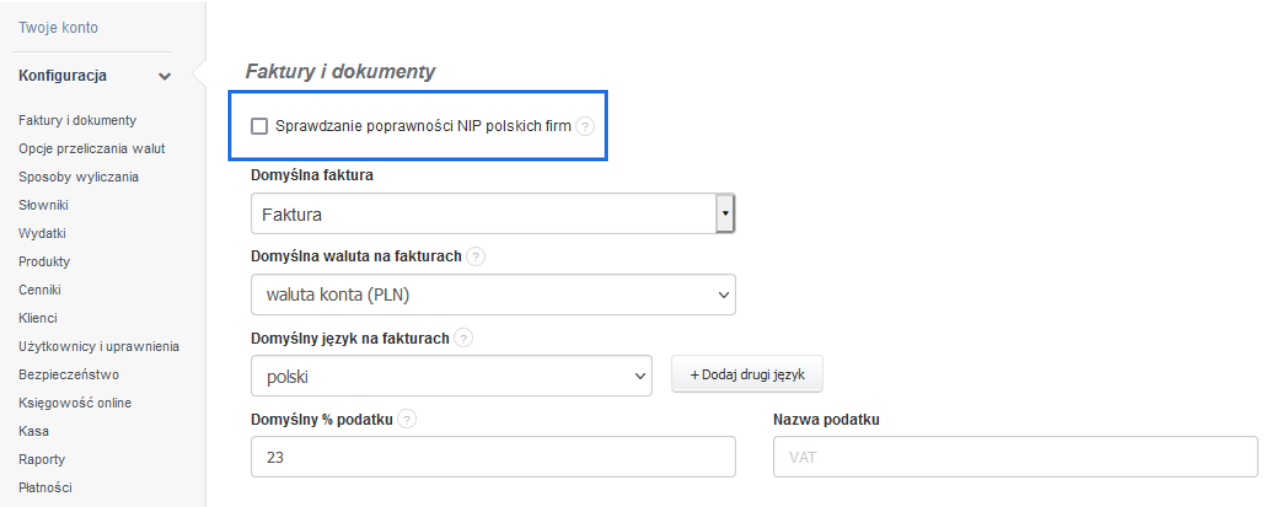
Task: Click help icon beside Domyślny język na fakturach
Action: pyautogui.click(x=463, y=338)
